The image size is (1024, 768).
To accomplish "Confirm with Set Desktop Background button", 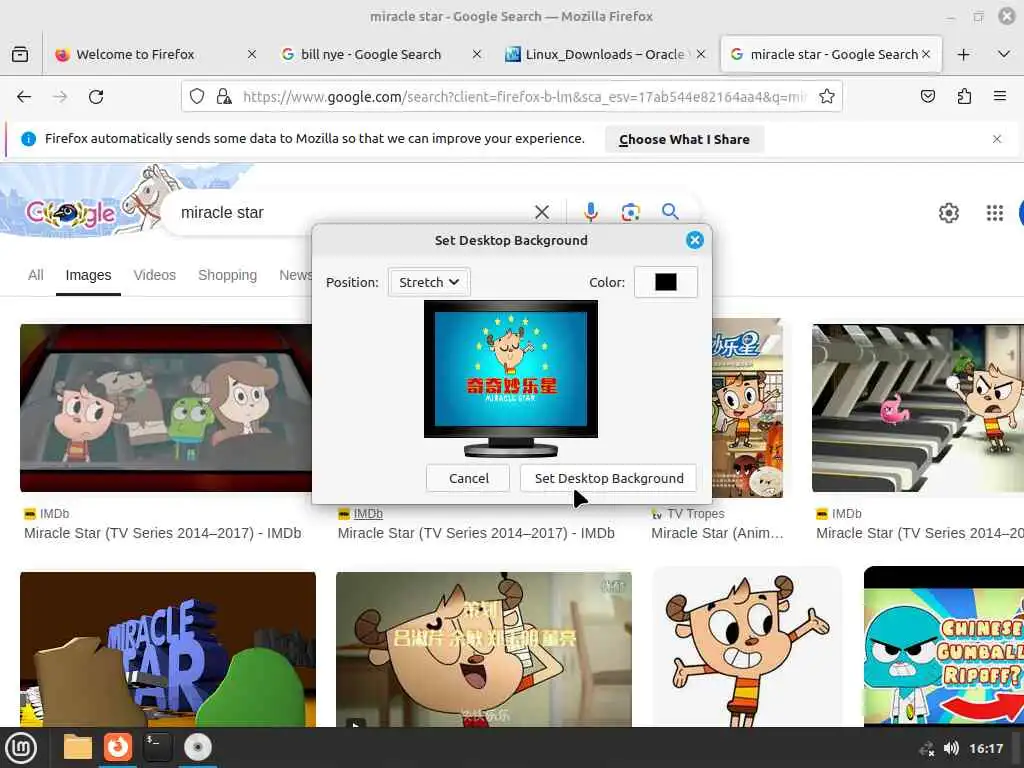I will [609, 478].
